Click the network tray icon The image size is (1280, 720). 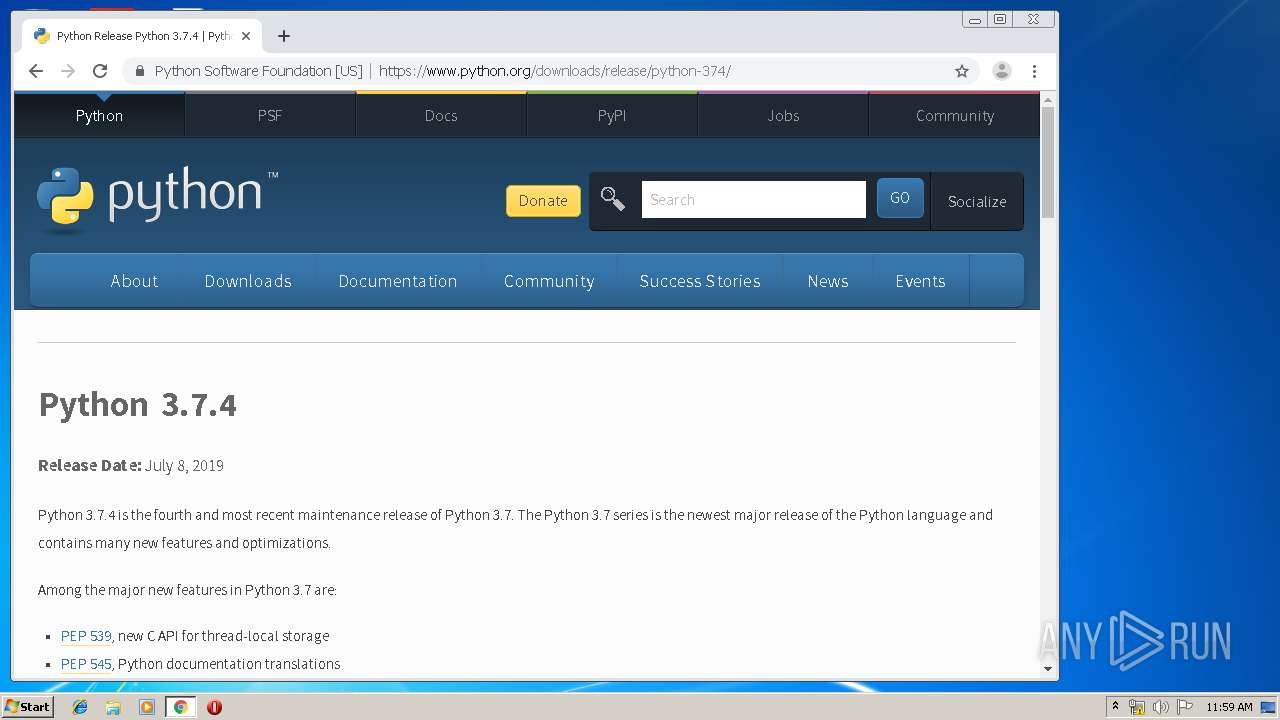click(1137, 707)
